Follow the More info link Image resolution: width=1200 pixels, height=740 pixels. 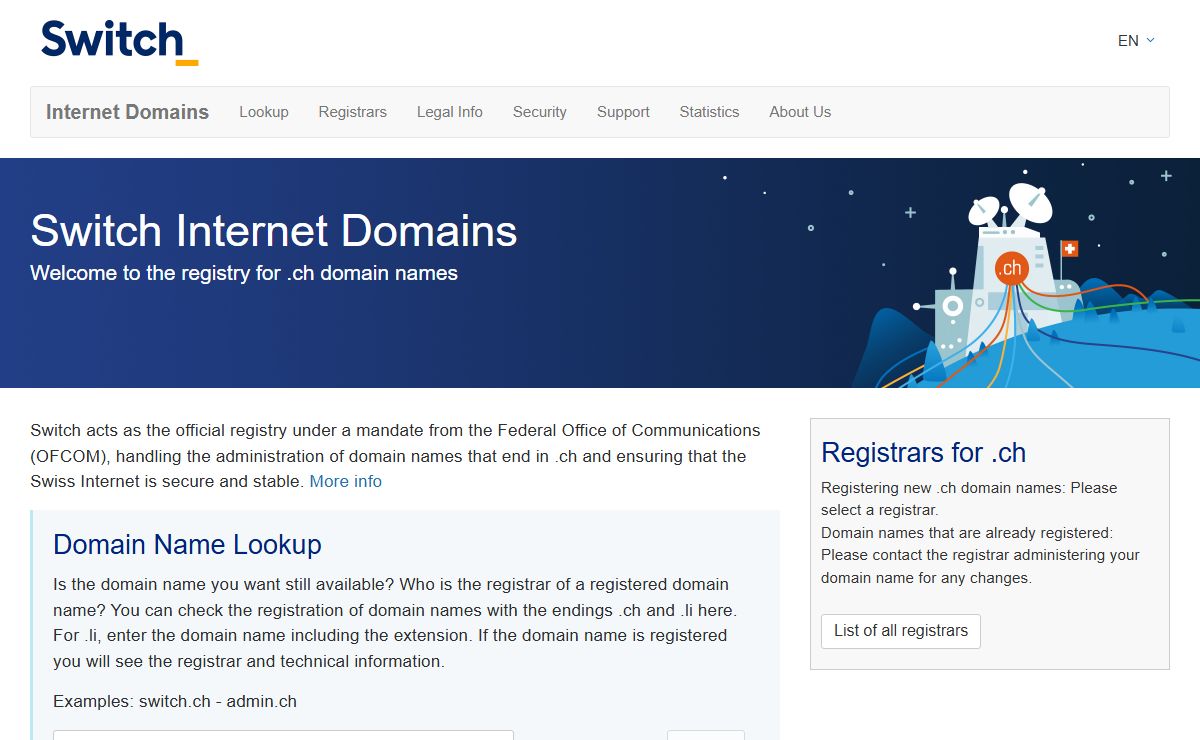345,481
